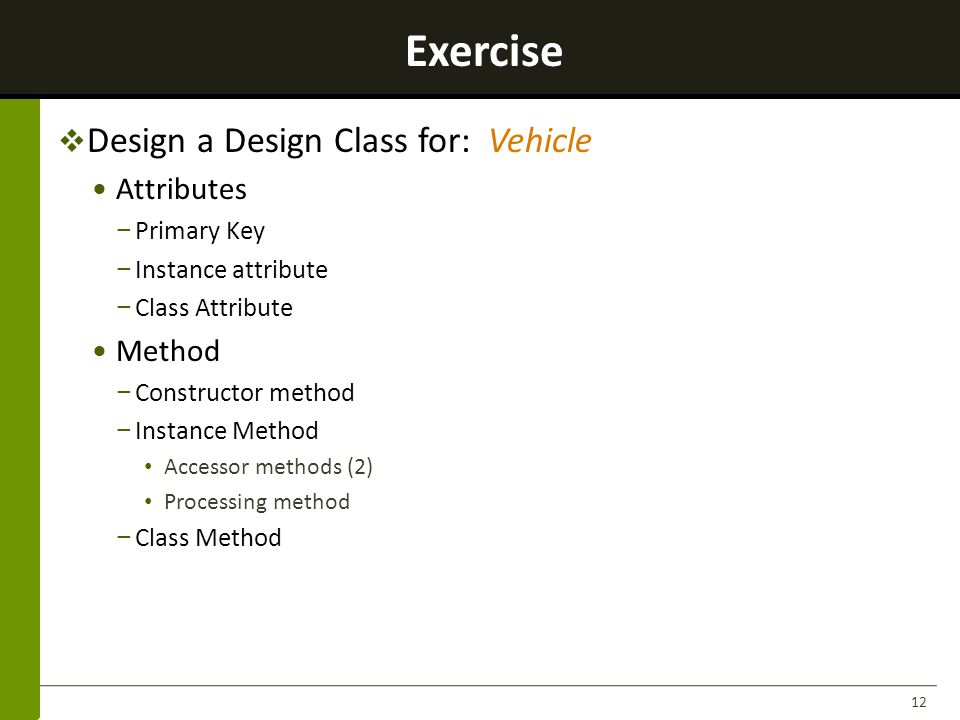
Task: Click the Instance attribute item
Action: click(231, 269)
